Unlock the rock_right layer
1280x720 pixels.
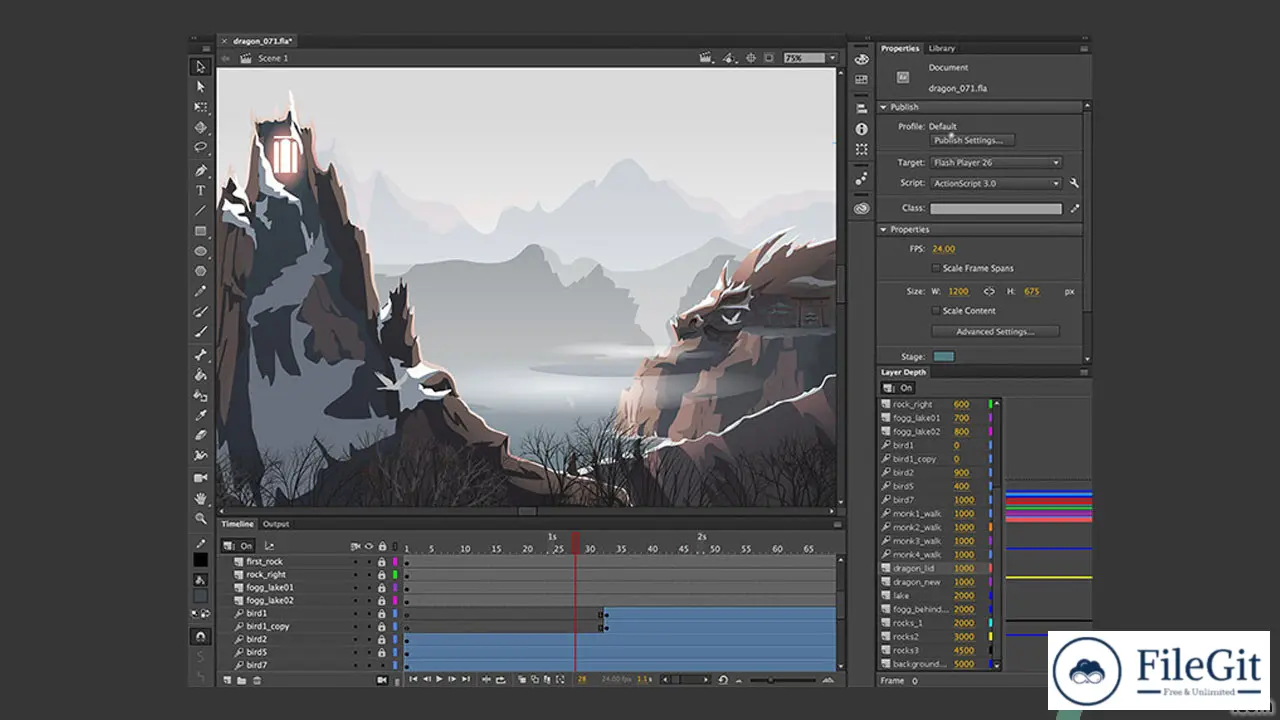pyautogui.click(x=381, y=575)
